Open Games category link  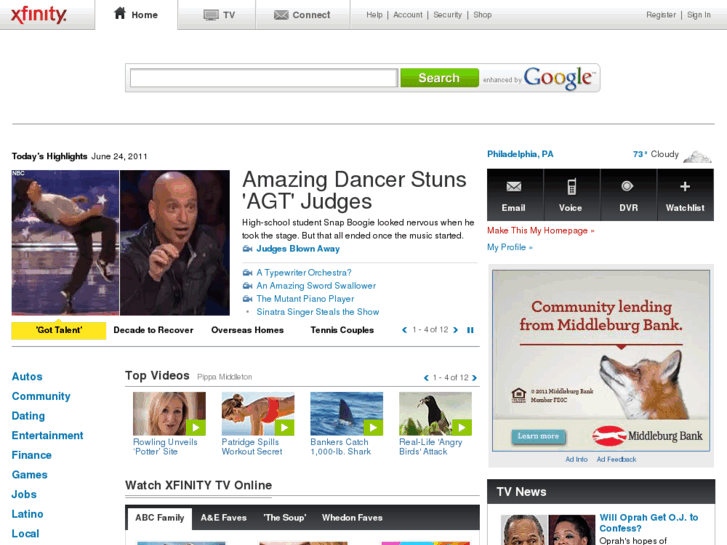coord(30,475)
